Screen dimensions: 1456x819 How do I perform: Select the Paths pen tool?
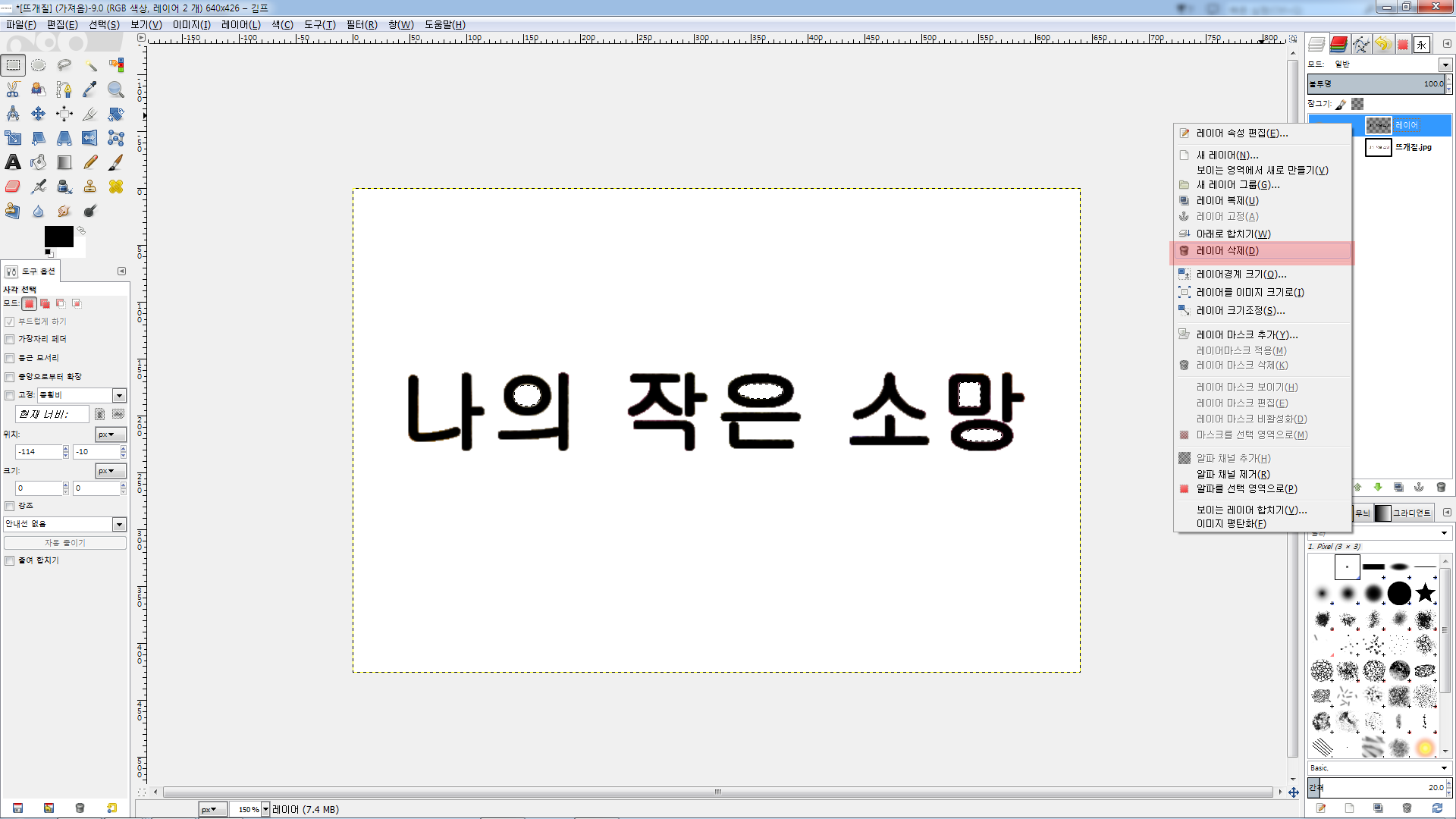coord(64,89)
